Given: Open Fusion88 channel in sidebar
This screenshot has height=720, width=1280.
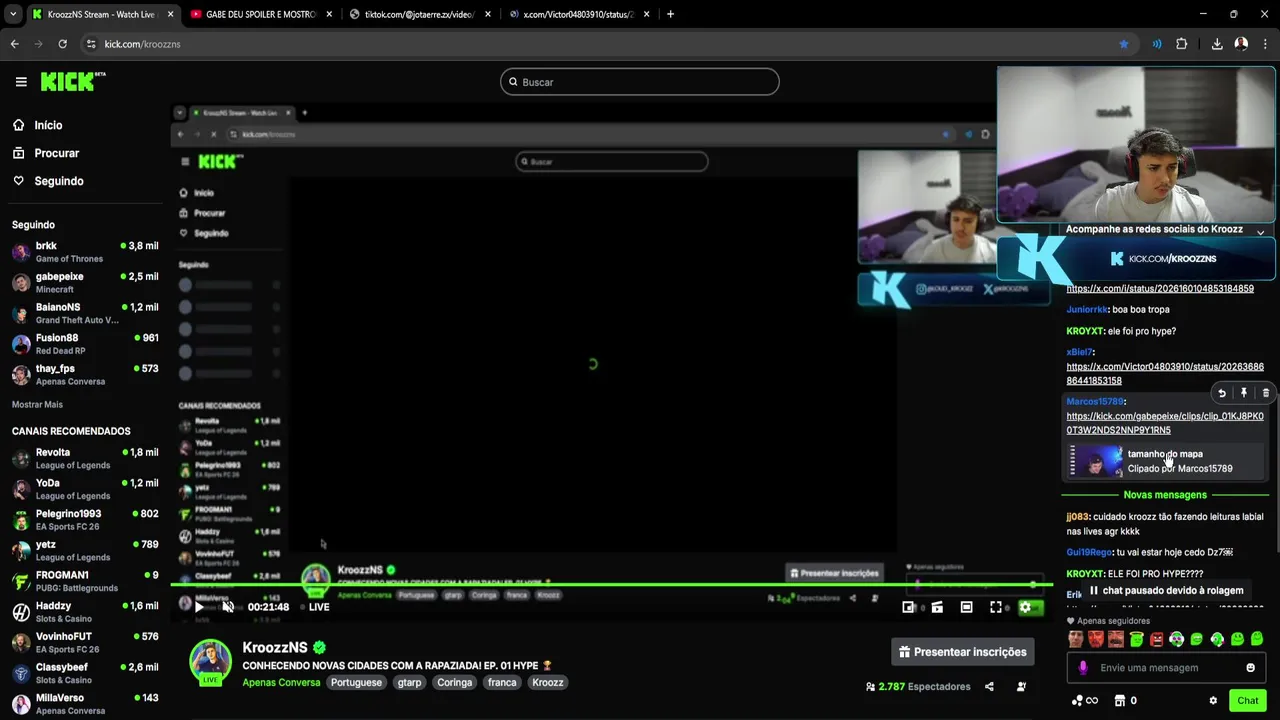Looking at the screenshot, I should coord(85,344).
